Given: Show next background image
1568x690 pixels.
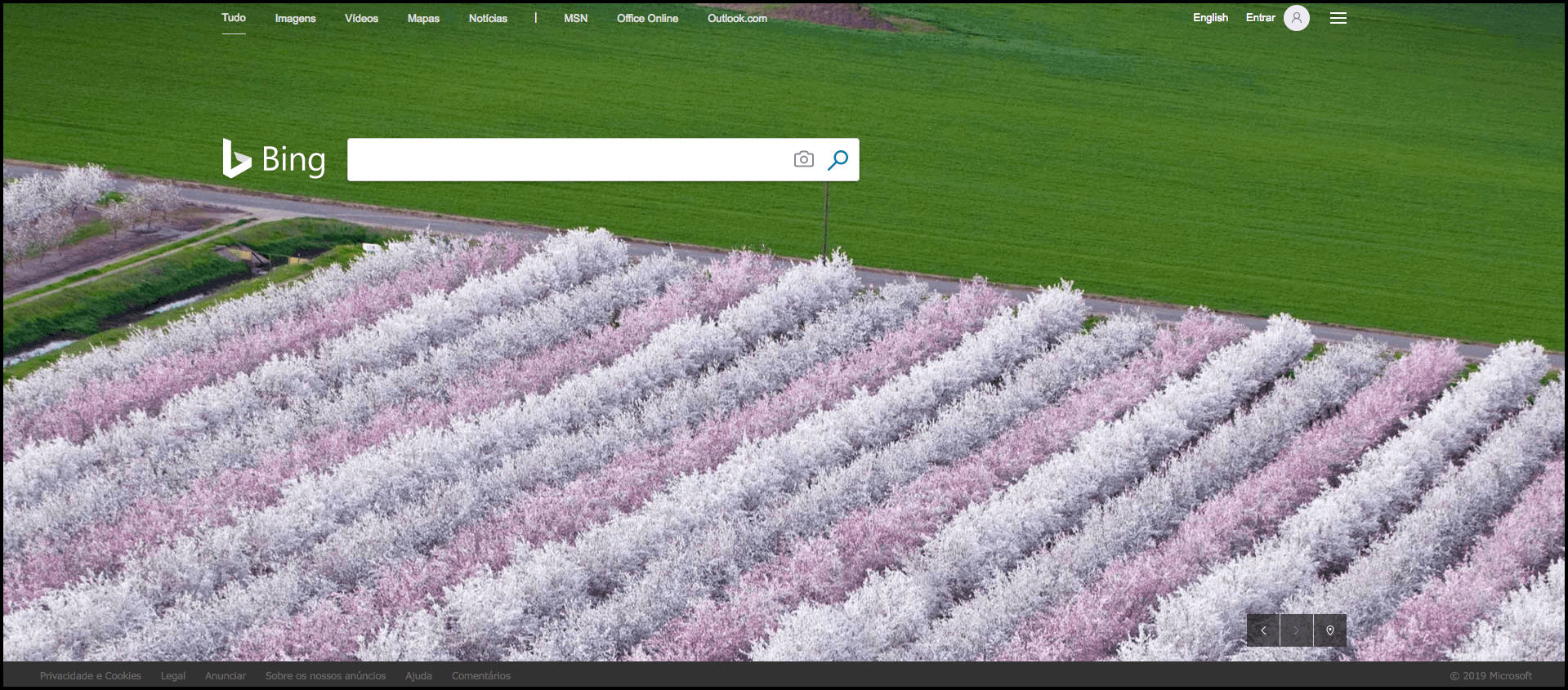Looking at the screenshot, I should (1297, 630).
